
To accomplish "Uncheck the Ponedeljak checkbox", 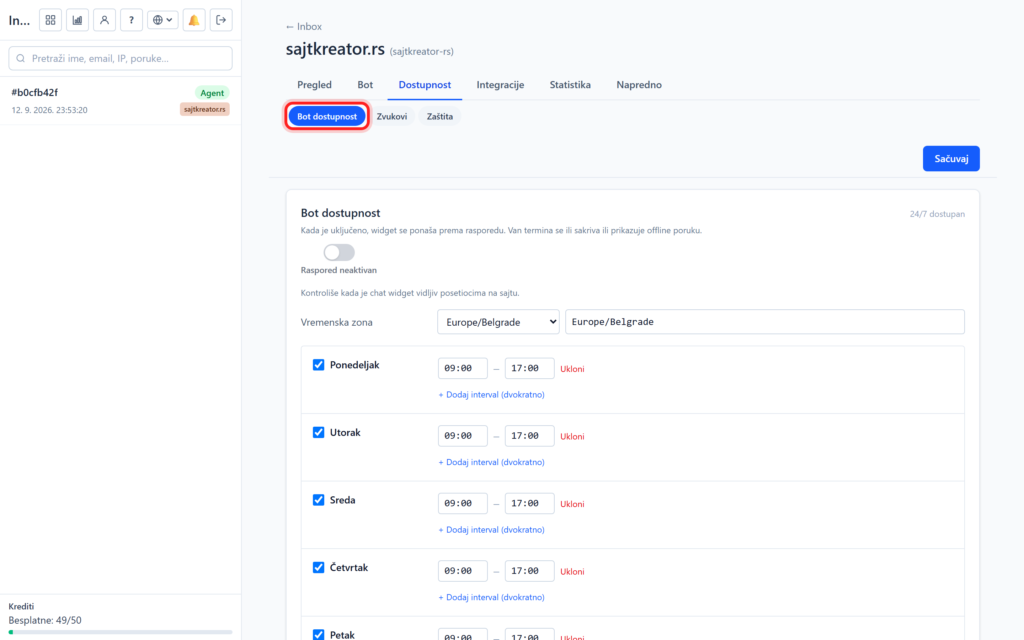I will [318, 364].
